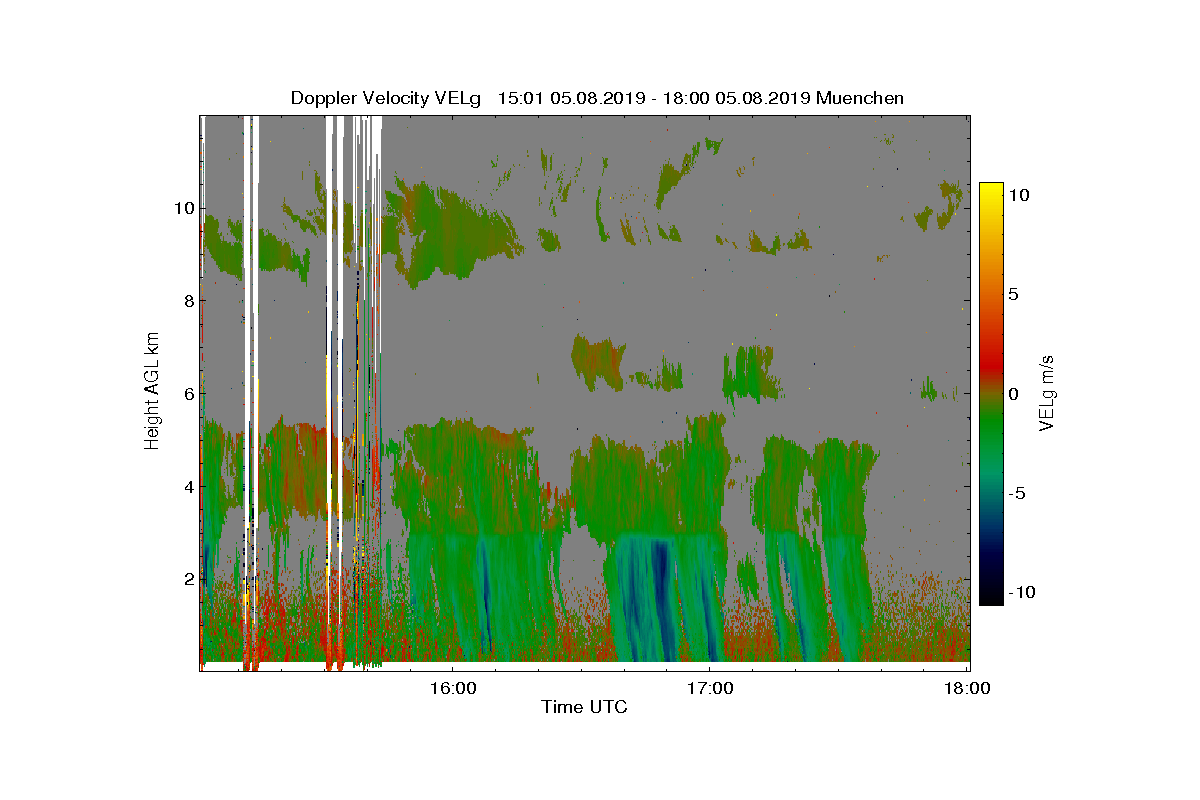Viewport: 1200px width, 800px height.
Task: Click the colorbar tick label 10 at top
Action: coord(1019,195)
